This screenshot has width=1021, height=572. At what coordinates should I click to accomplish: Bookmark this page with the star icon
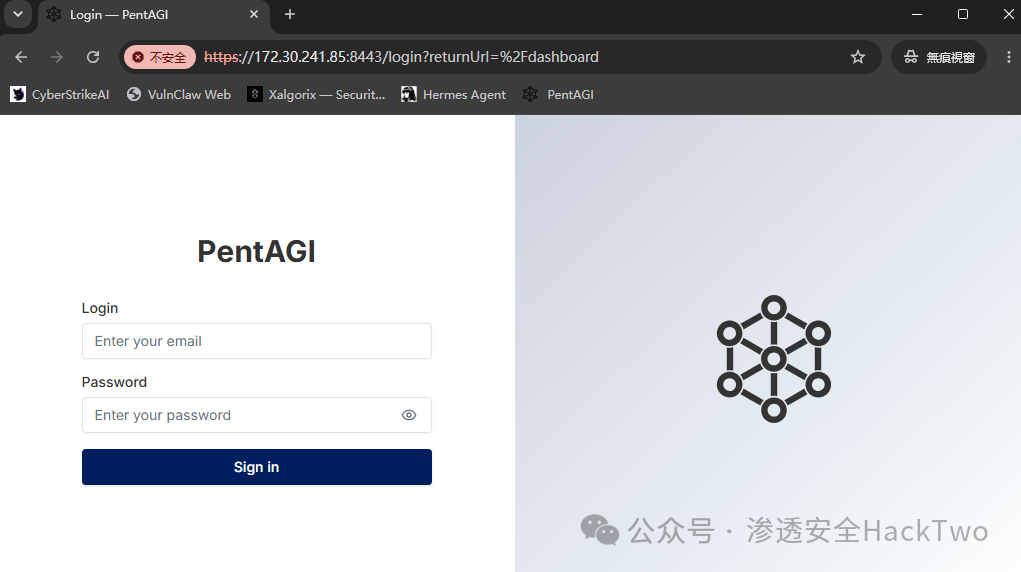tap(858, 57)
